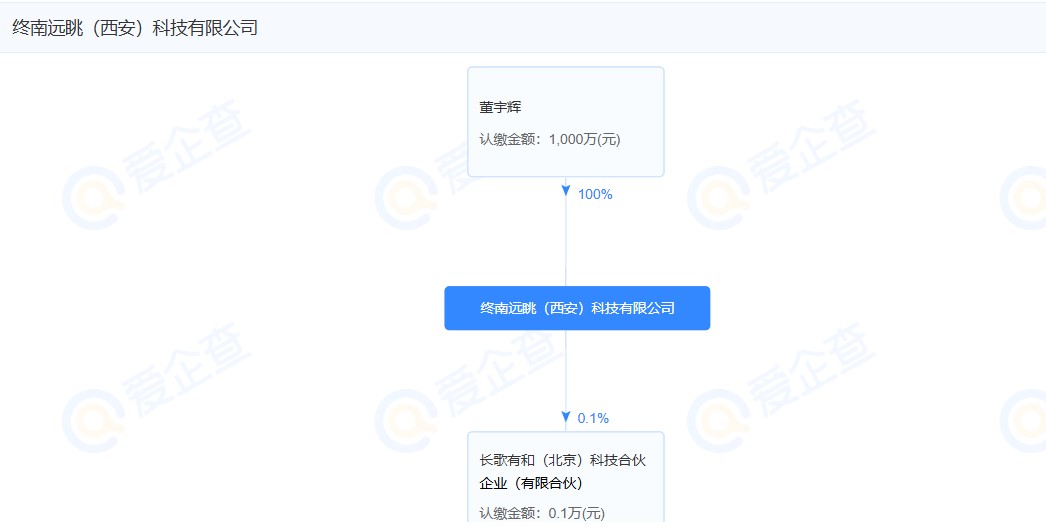1046x527 pixels.
Task: Click the arrowhead beside the 100% label
Action: pos(566,191)
